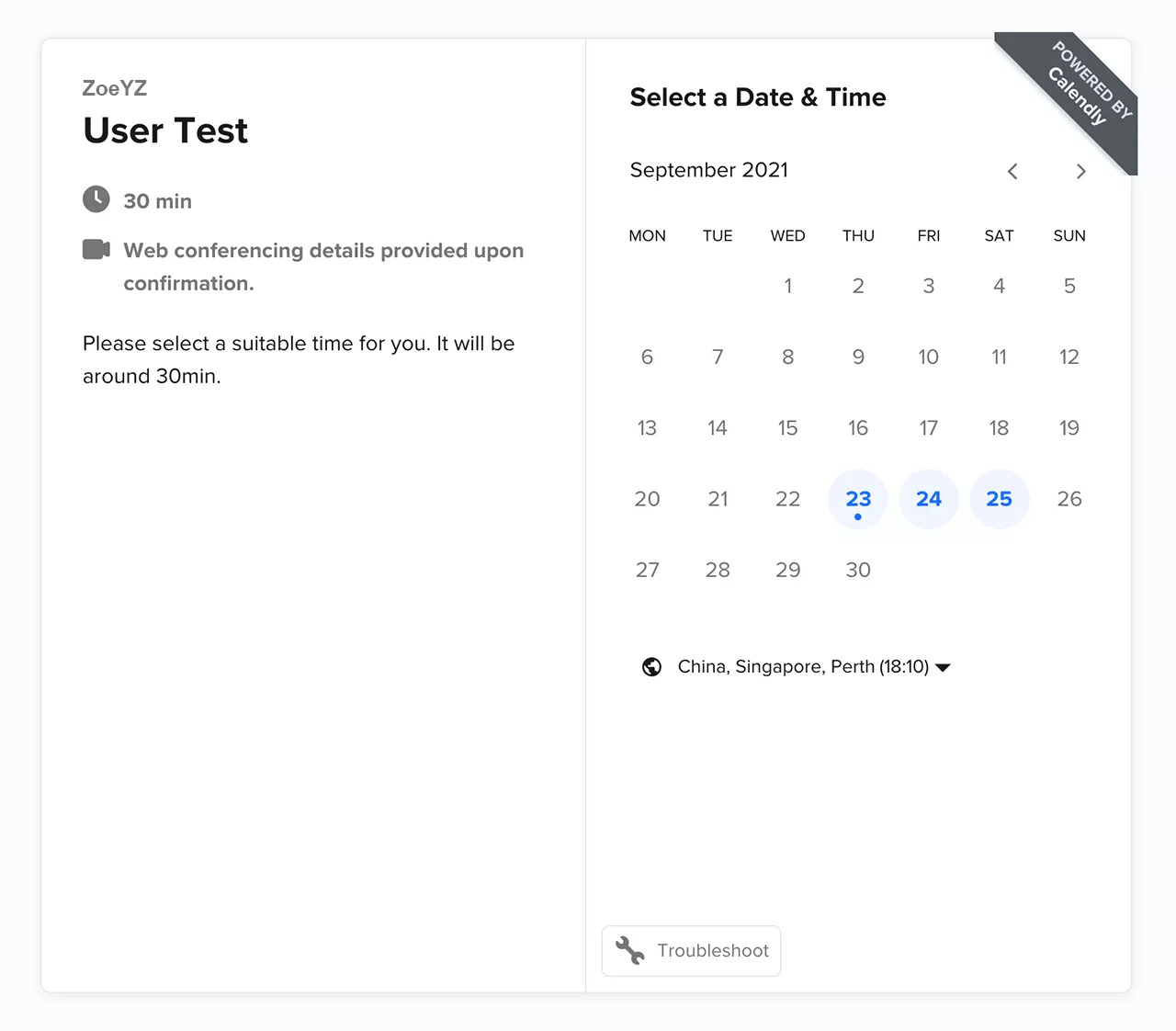The image size is (1176, 1031).
Task: Click date 1 in the calendar
Action: pos(787,286)
